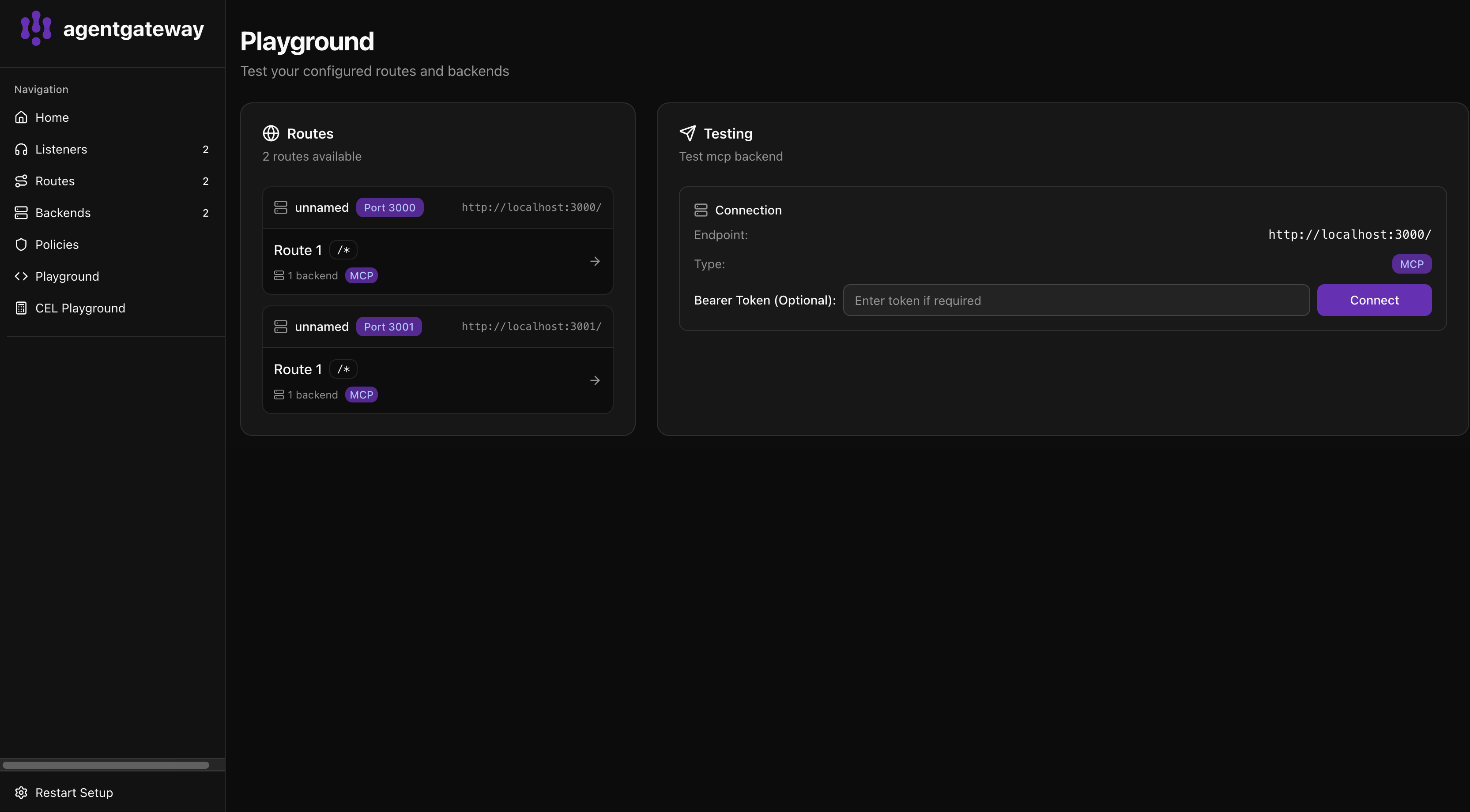The width and height of the screenshot is (1470, 812).
Task: Click the sidebar horizontal scrollbar
Action: point(106,765)
